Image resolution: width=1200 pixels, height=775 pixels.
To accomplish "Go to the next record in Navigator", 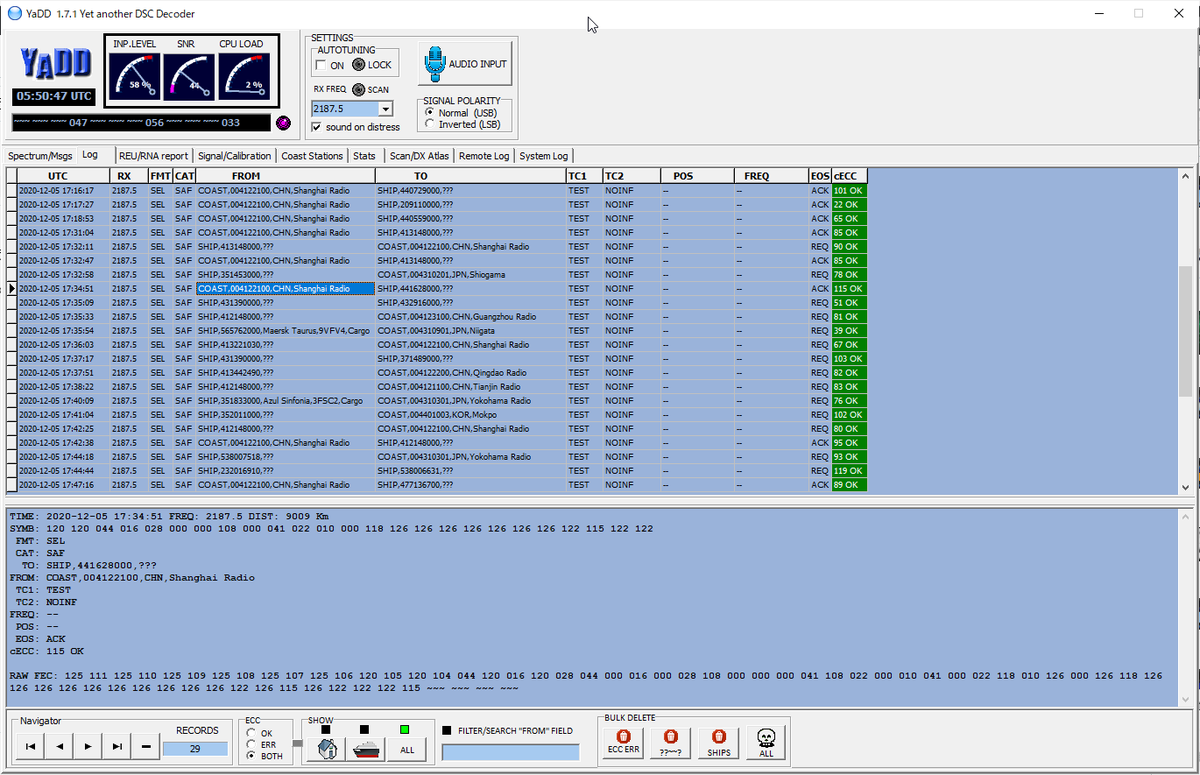I will click(88, 745).
